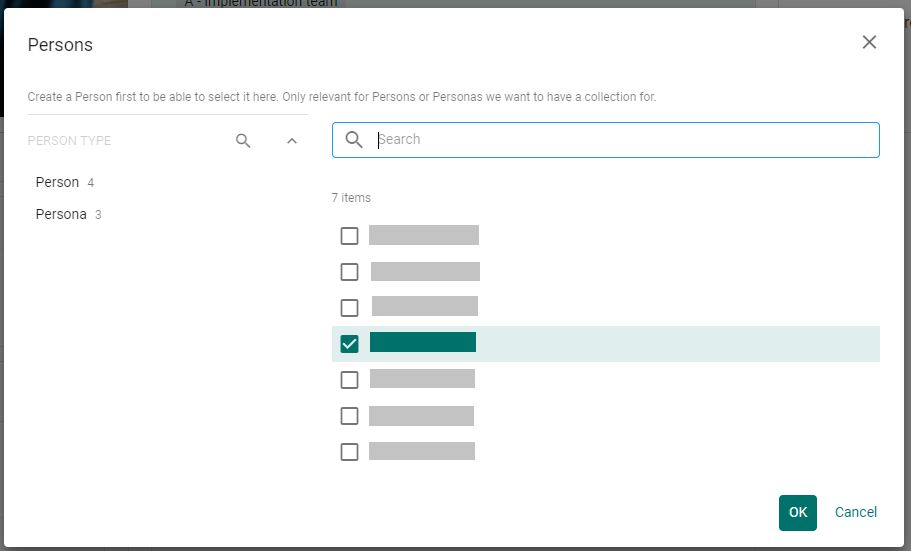The width and height of the screenshot is (911, 551).
Task: Confirm selection with the OK button
Action: pyautogui.click(x=797, y=512)
